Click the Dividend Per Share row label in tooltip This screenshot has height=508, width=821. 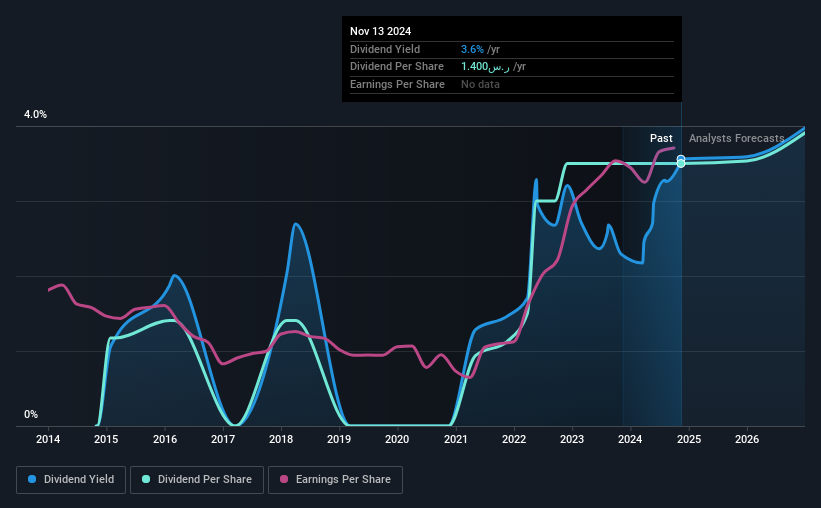(x=397, y=67)
